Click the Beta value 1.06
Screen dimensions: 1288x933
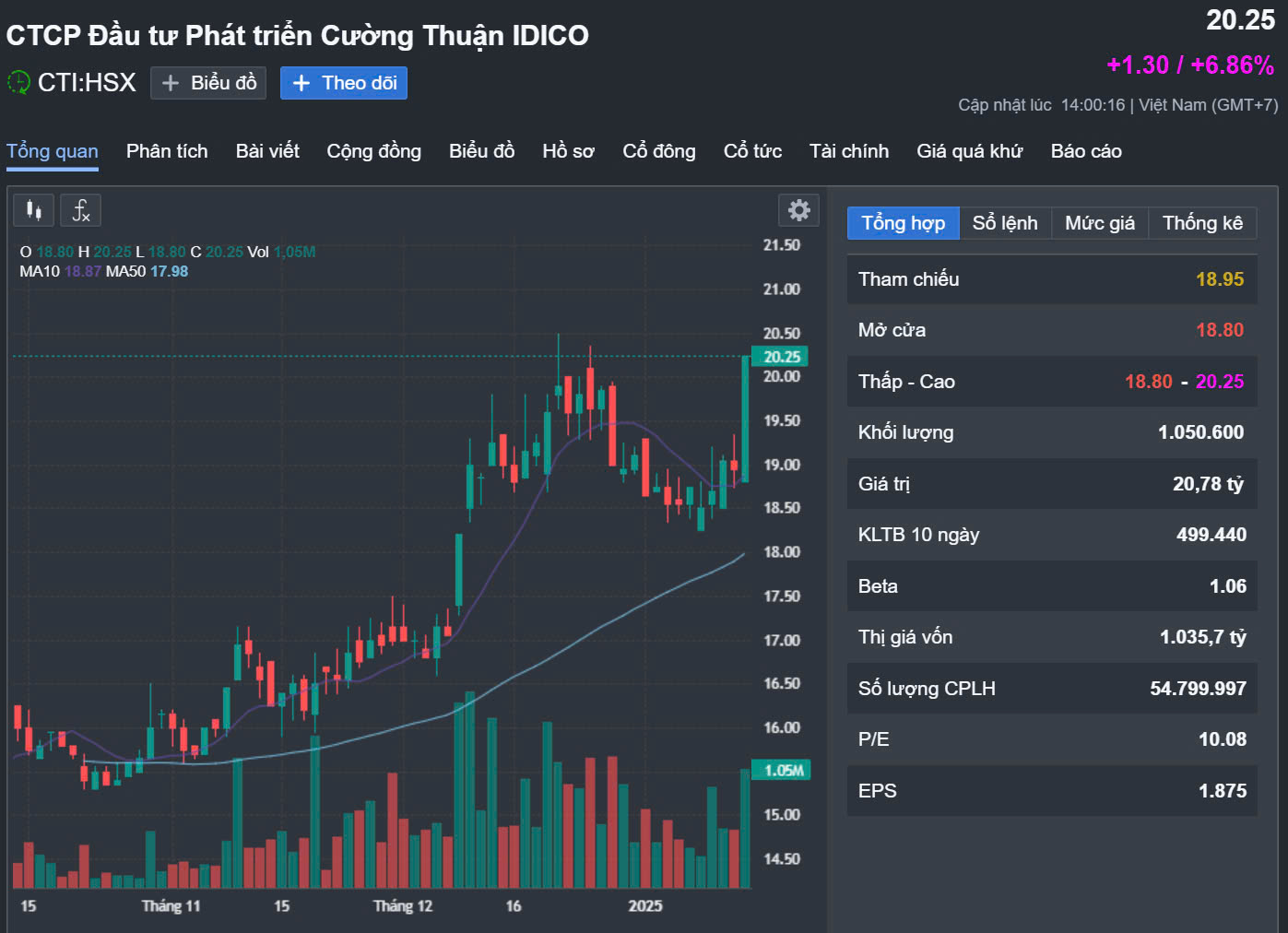tap(1228, 586)
